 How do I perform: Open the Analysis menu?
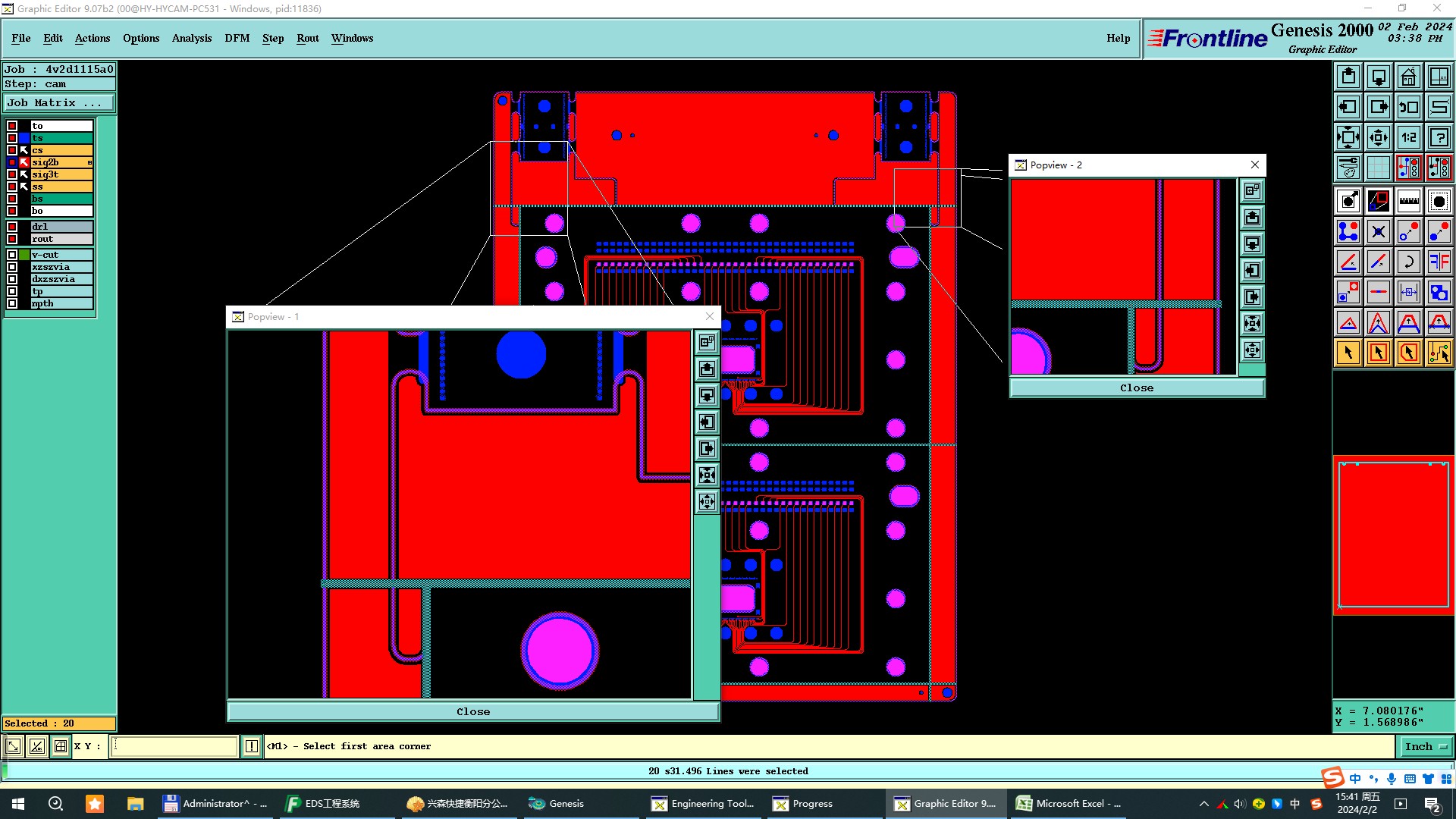click(191, 38)
